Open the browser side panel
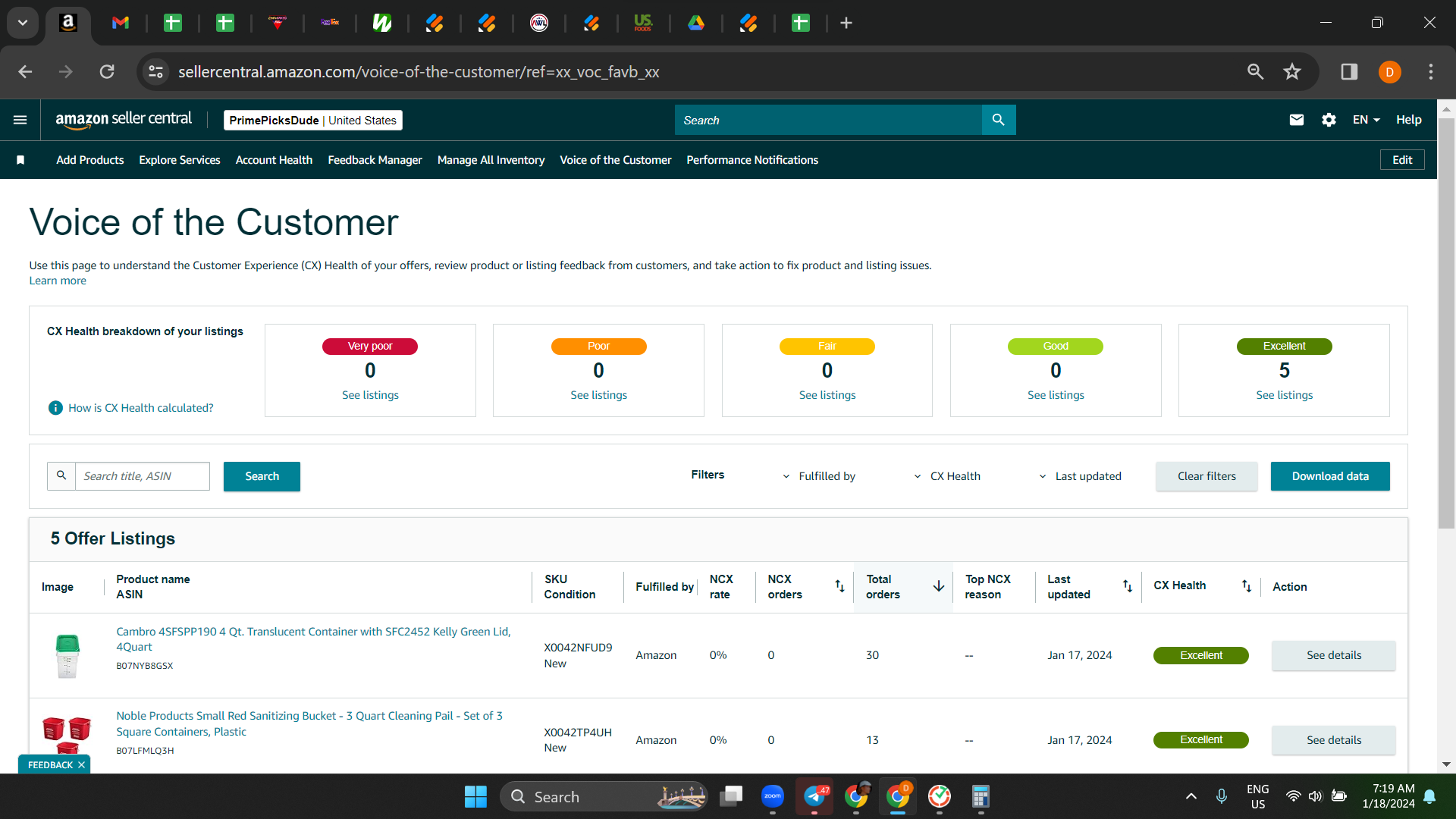Image resolution: width=1456 pixels, height=819 pixels. [x=1349, y=72]
